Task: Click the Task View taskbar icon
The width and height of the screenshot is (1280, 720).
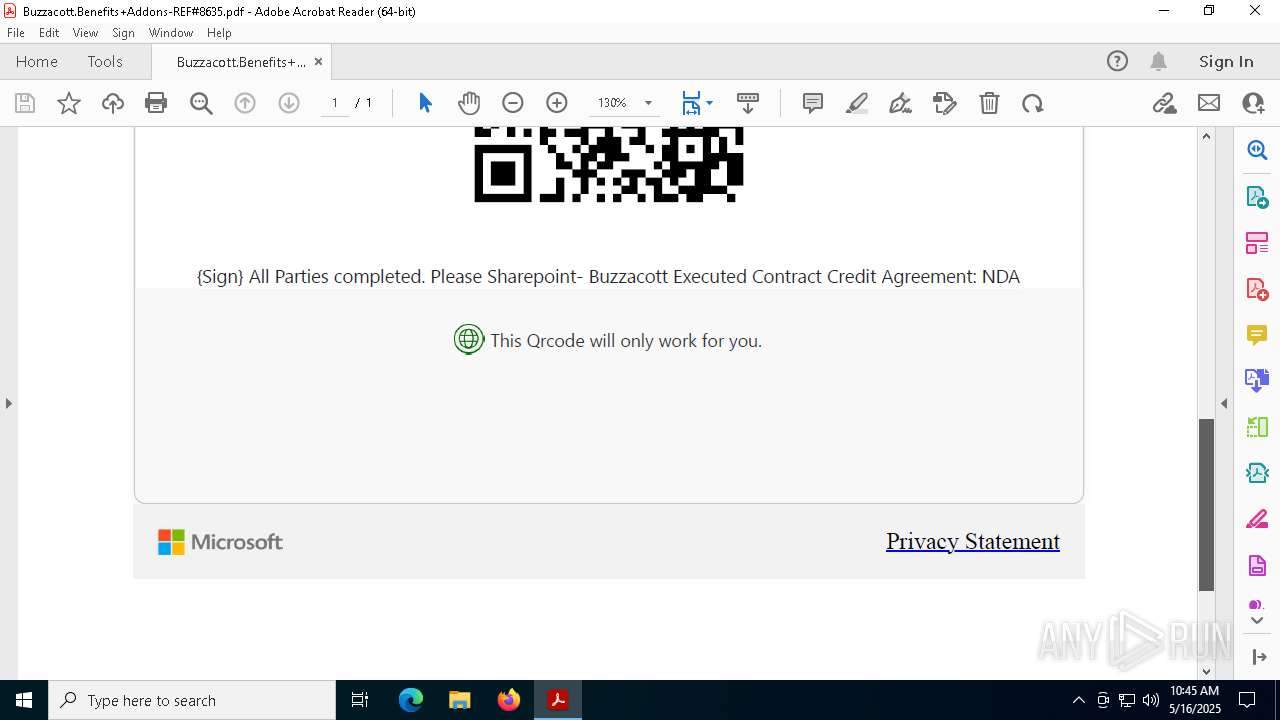Action: point(361,700)
